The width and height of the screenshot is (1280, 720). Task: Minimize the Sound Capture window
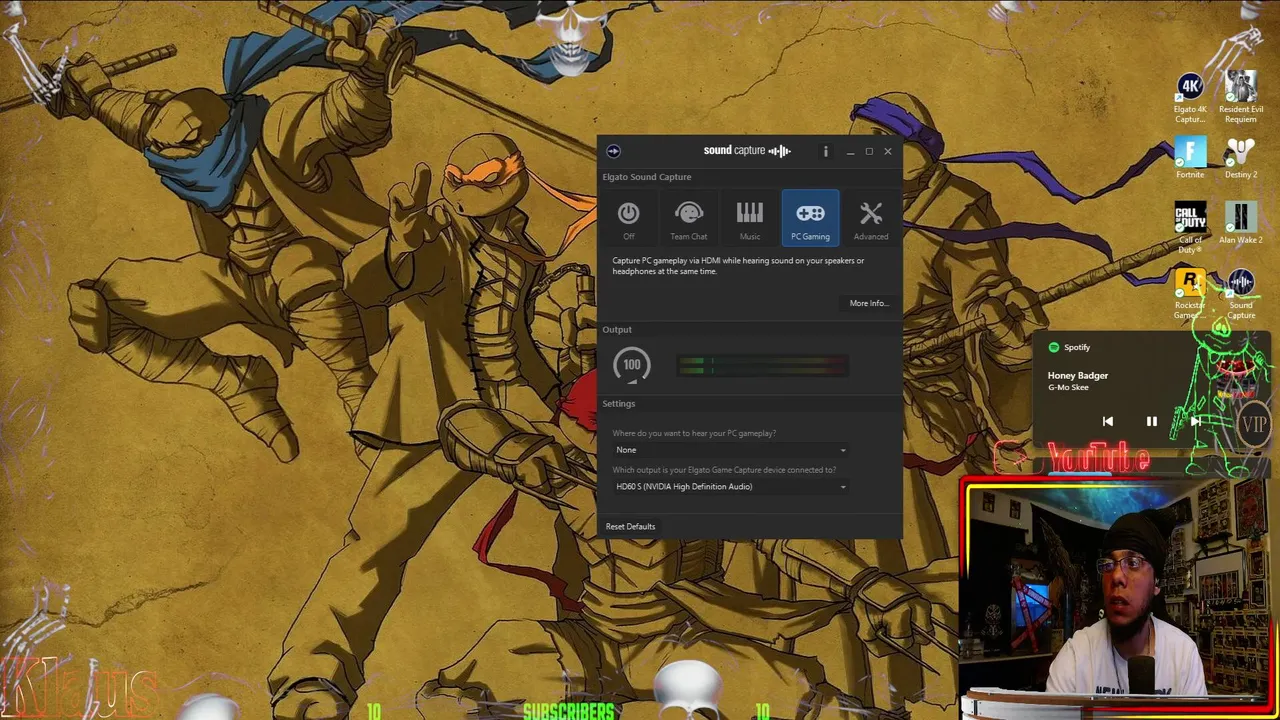(850, 151)
